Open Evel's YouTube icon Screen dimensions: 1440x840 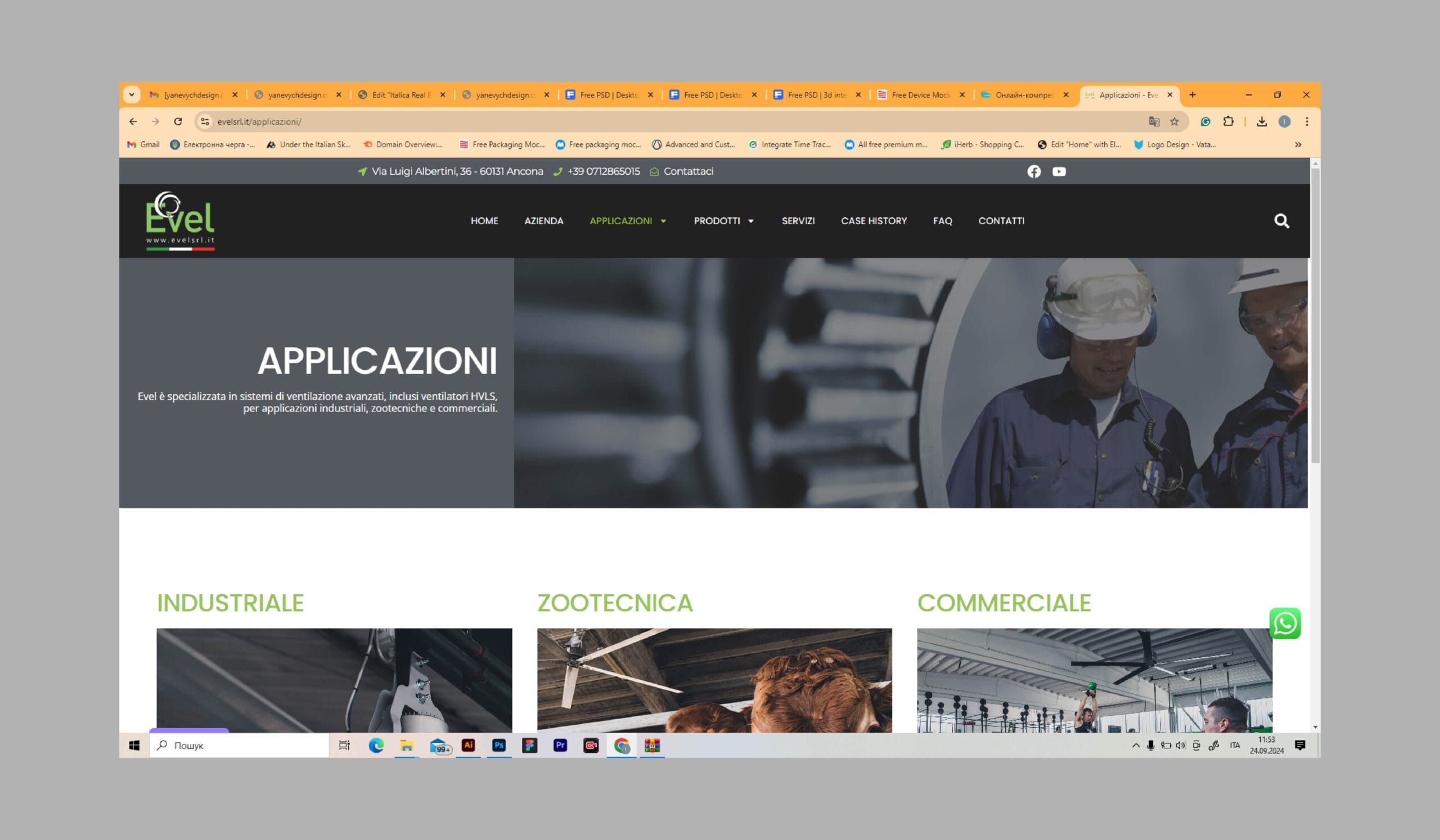click(x=1059, y=171)
